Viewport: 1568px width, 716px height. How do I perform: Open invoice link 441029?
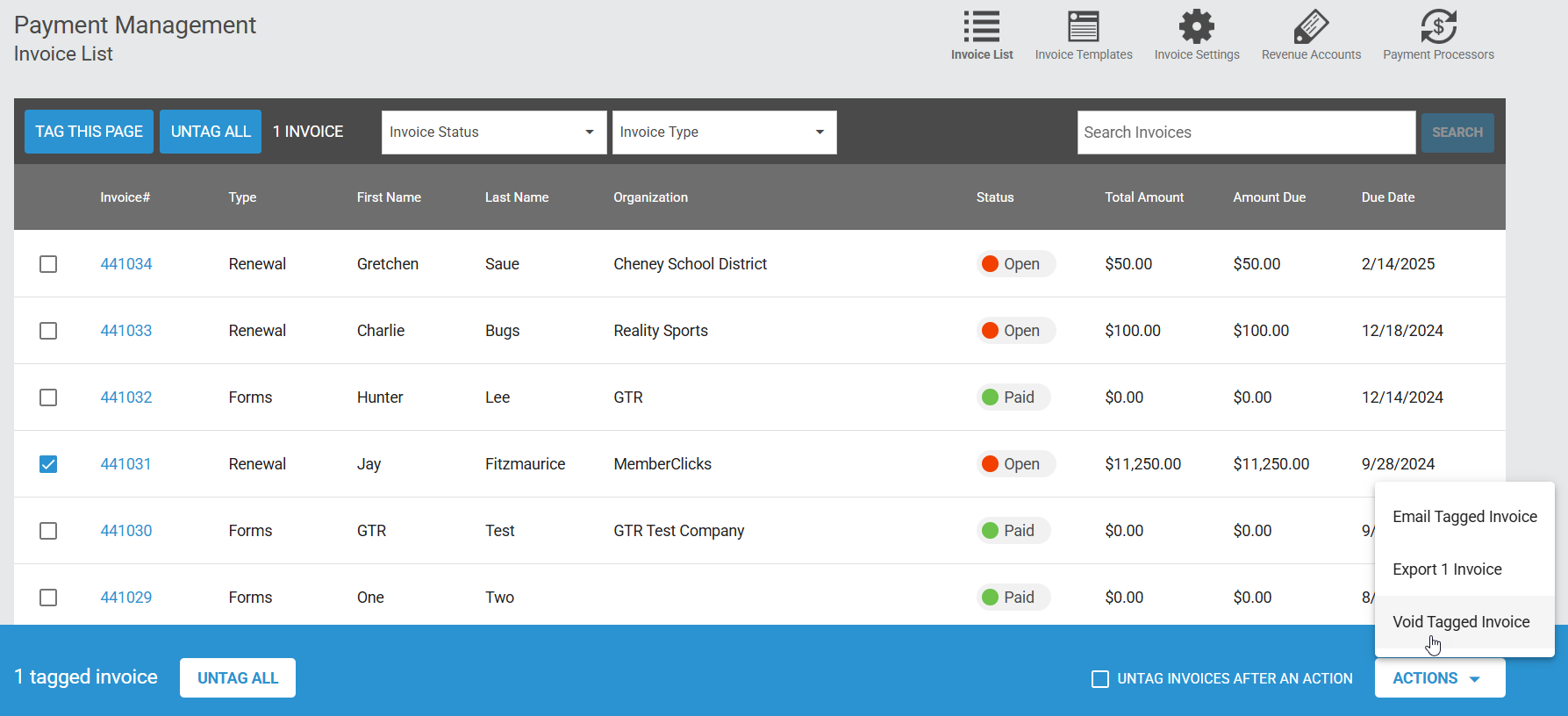126,598
